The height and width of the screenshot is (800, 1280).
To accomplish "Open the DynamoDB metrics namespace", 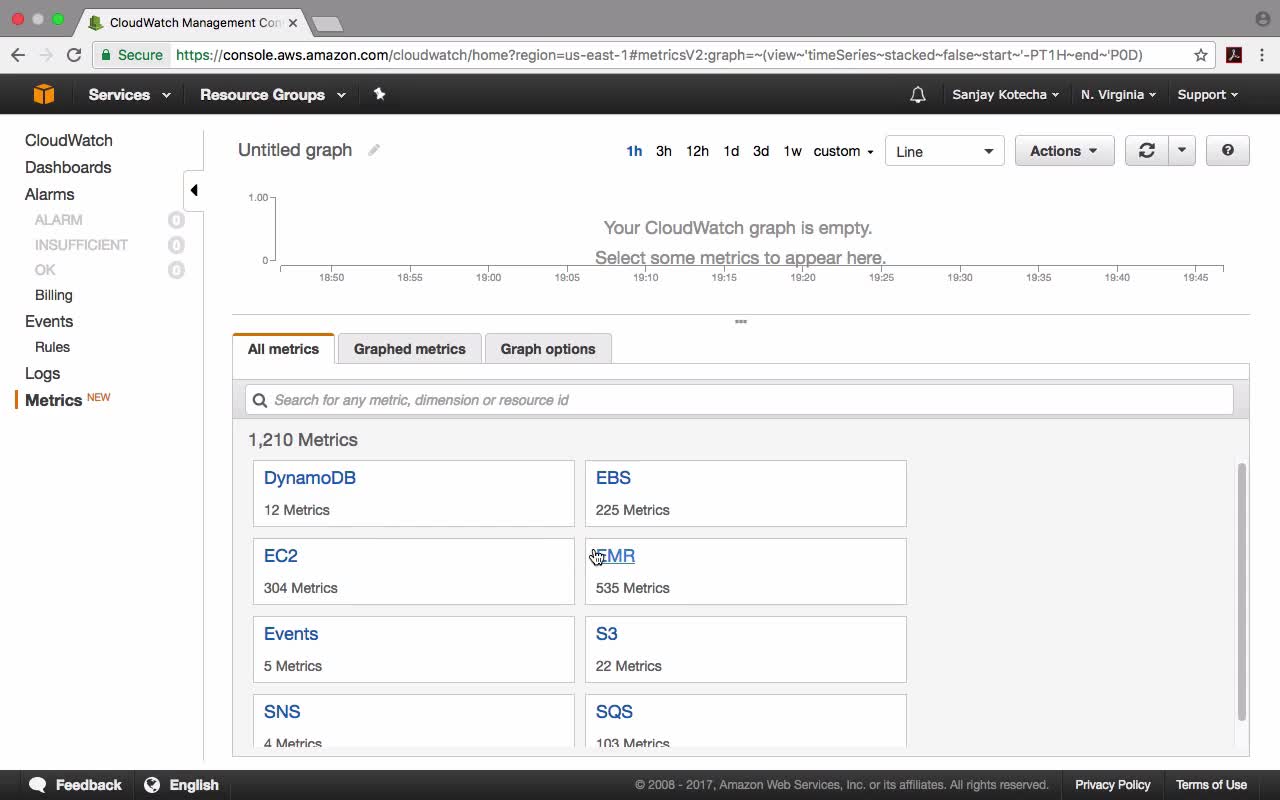I will 310,478.
